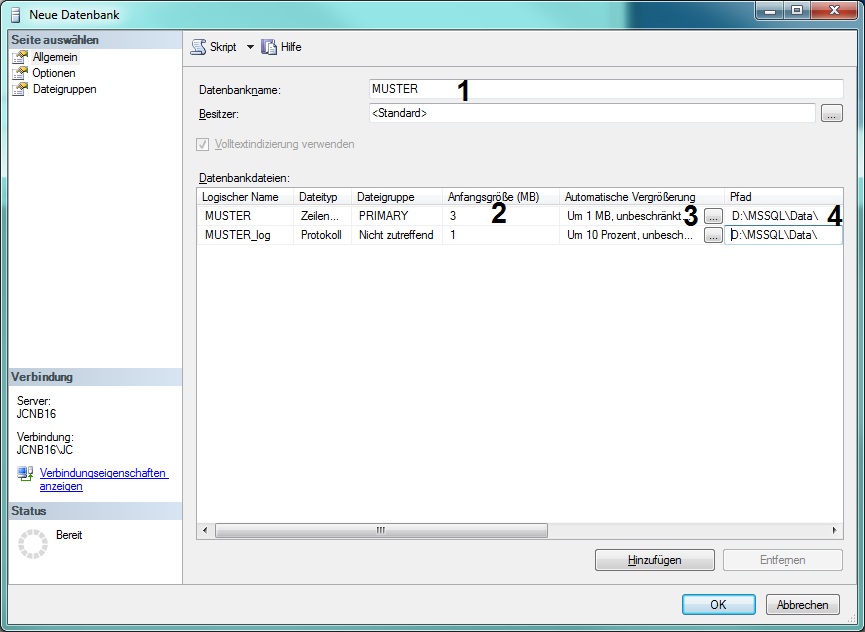The width and height of the screenshot is (865, 632).
Task: Select the Dateigruppen page
Action: [65, 89]
